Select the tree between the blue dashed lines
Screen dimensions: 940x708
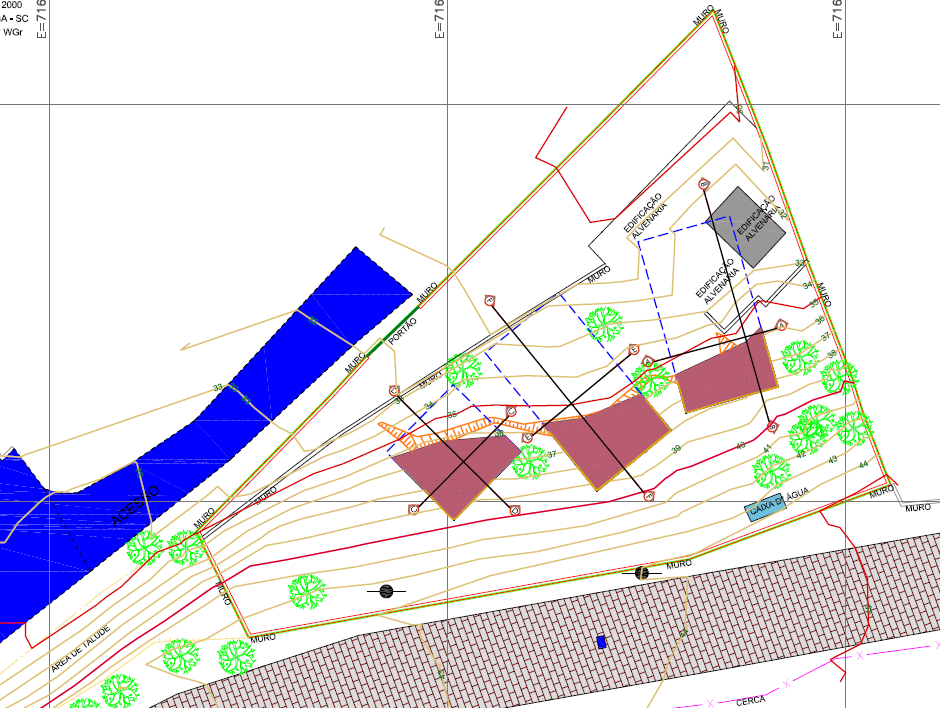(604, 324)
